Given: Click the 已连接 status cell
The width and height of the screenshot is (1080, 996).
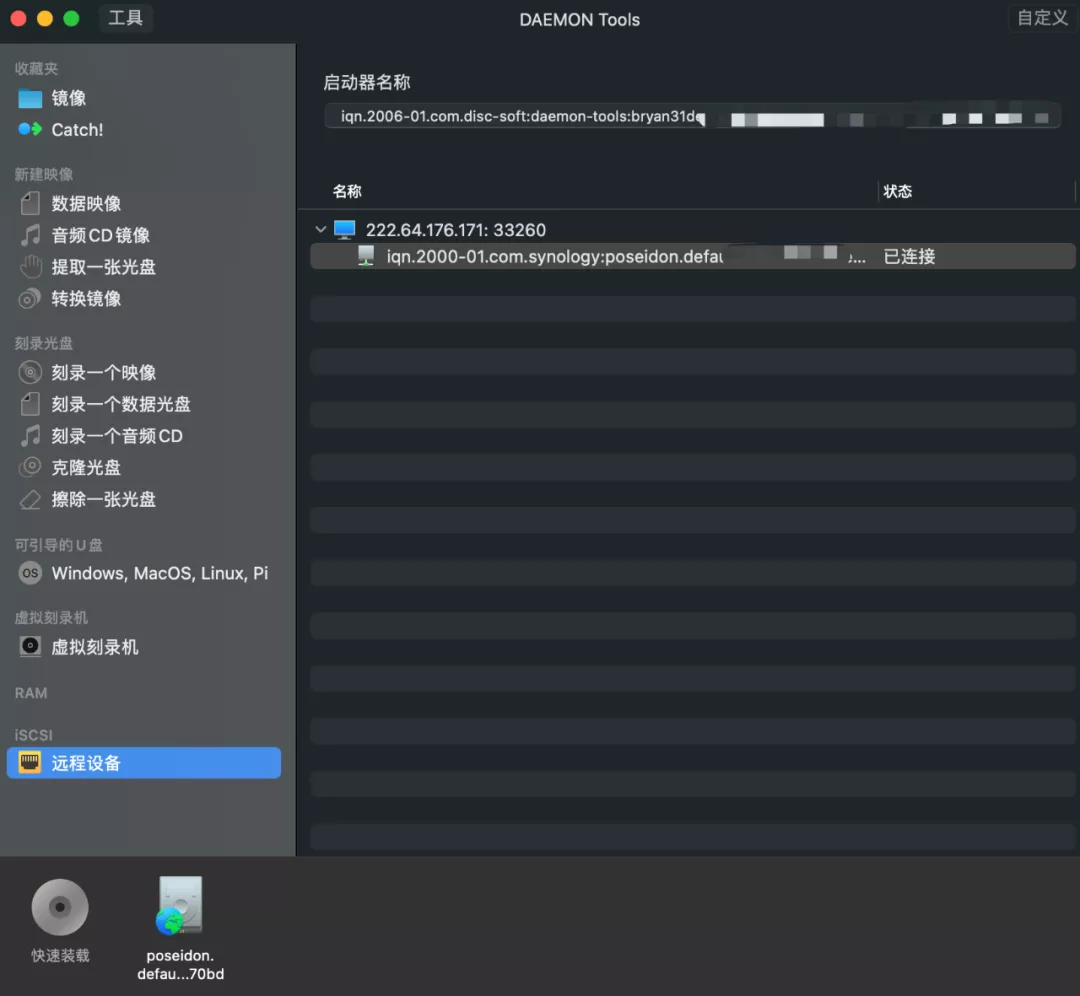Looking at the screenshot, I should click(x=909, y=256).
